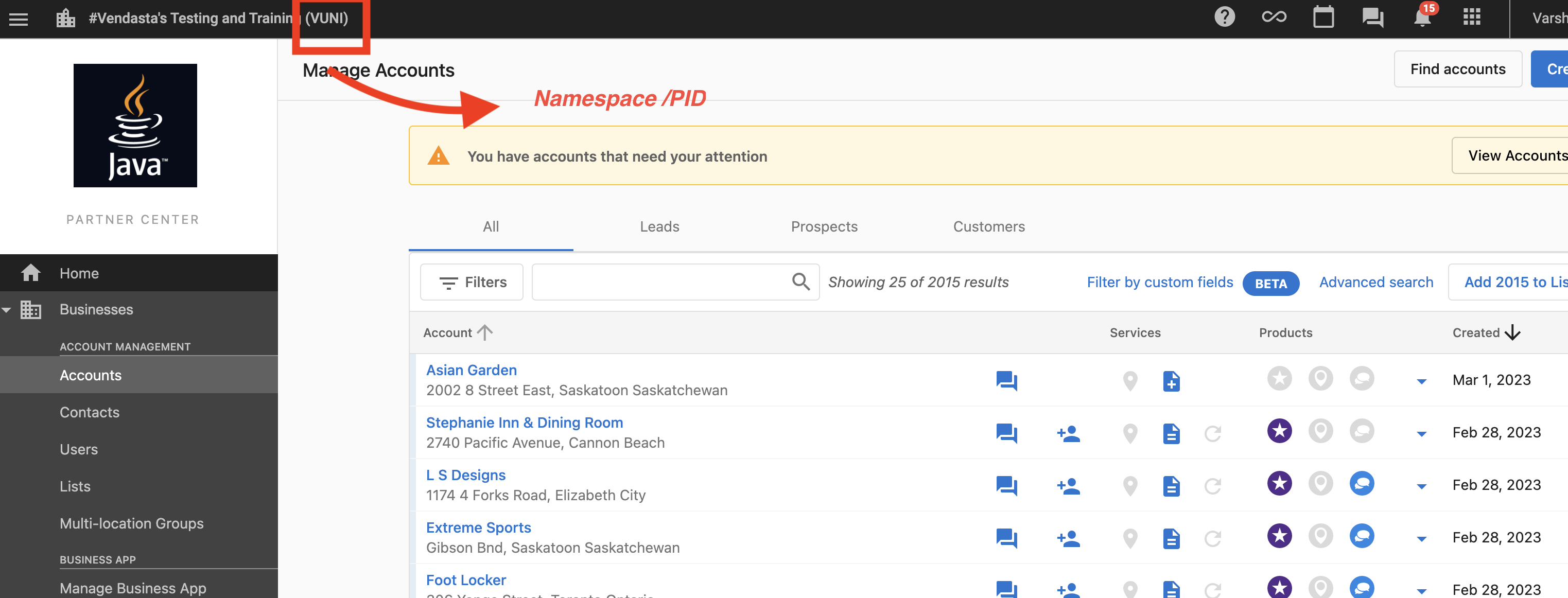Open the Advanced search link
The width and height of the screenshot is (1568, 598).
point(1375,282)
